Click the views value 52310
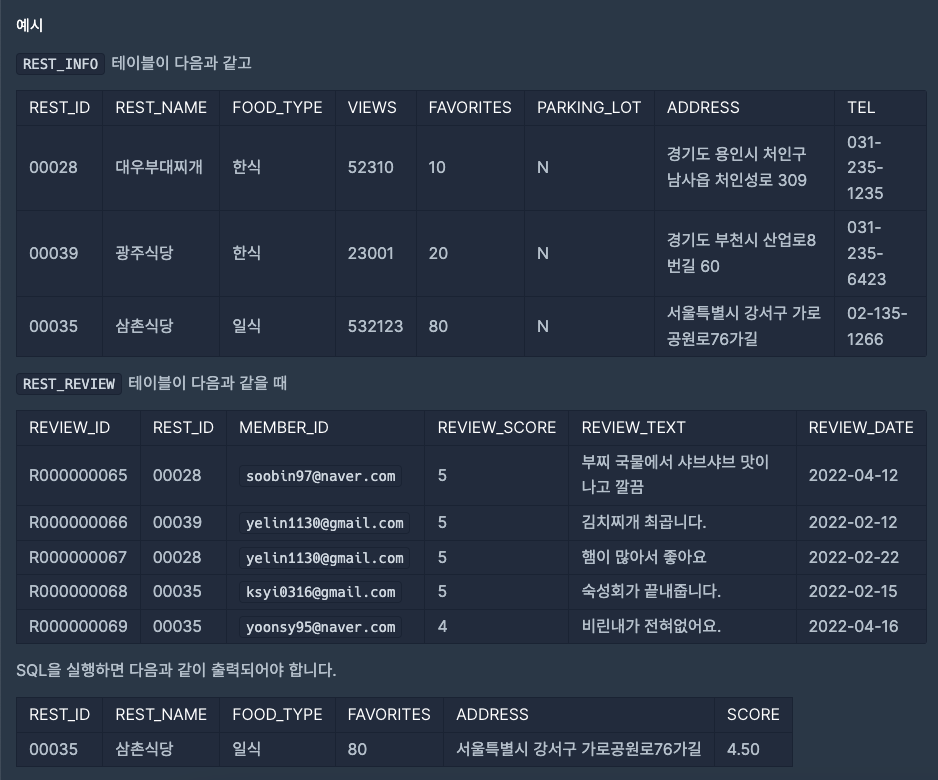The height and width of the screenshot is (780, 938). coord(370,167)
